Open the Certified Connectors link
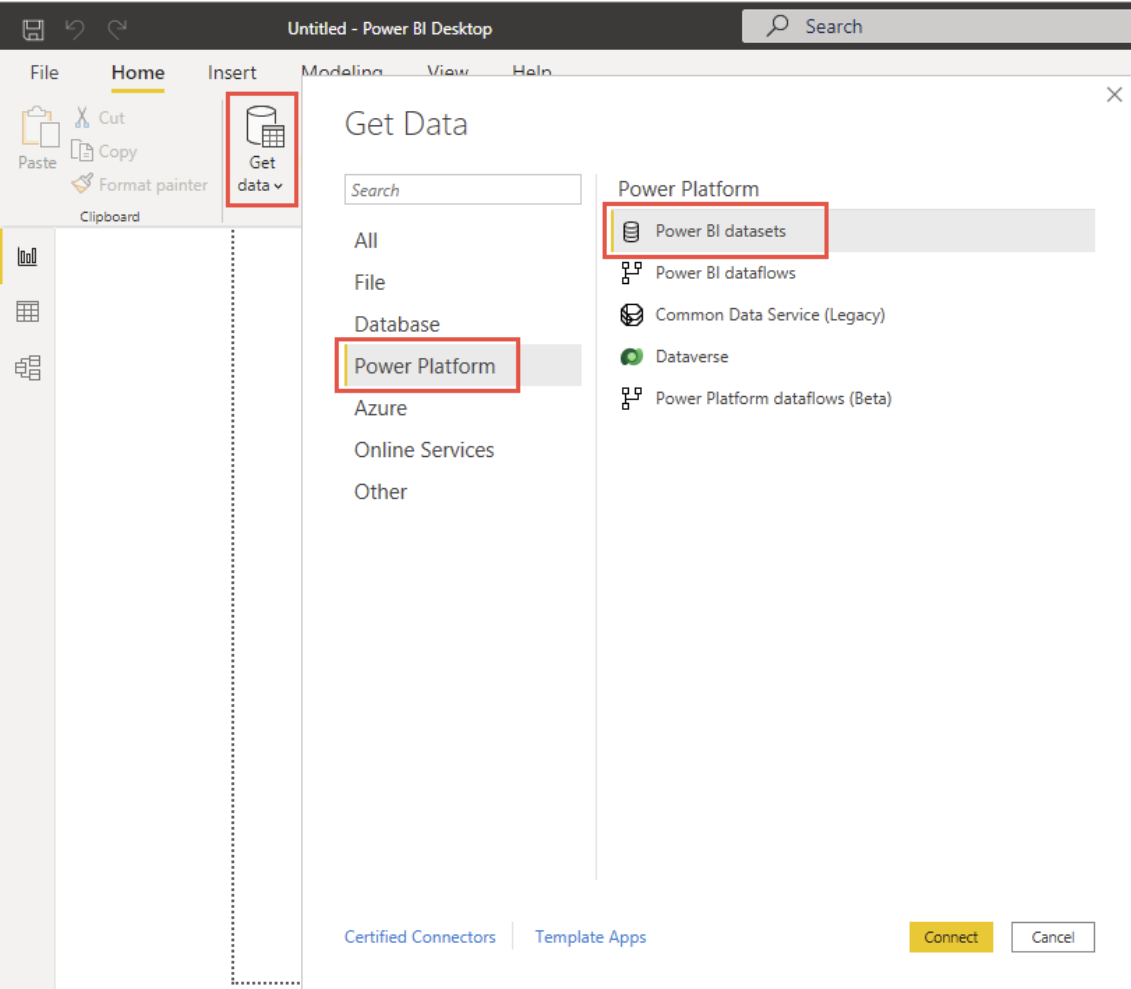1131x989 pixels. click(420, 937)
